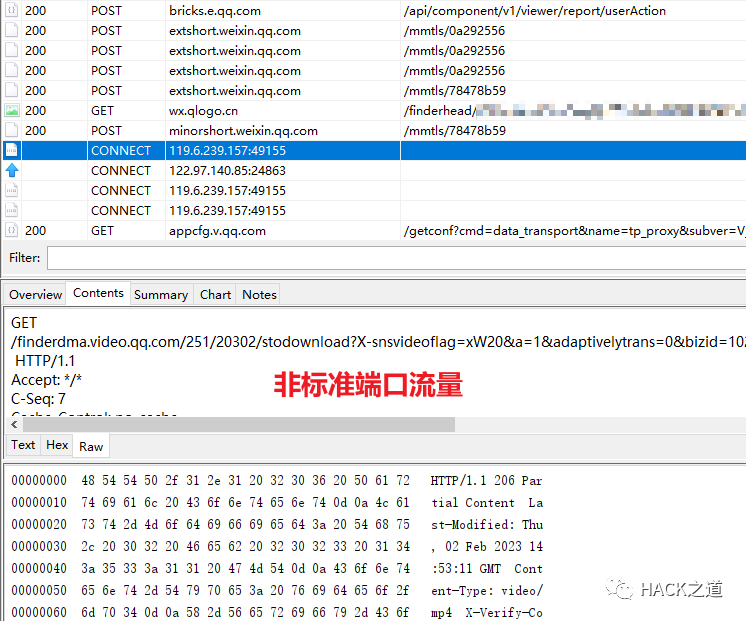Open the Notes tab
Image resolution: width=746 pixels, height=621 pixels.
pyautogui.click(x=259, y=295)
